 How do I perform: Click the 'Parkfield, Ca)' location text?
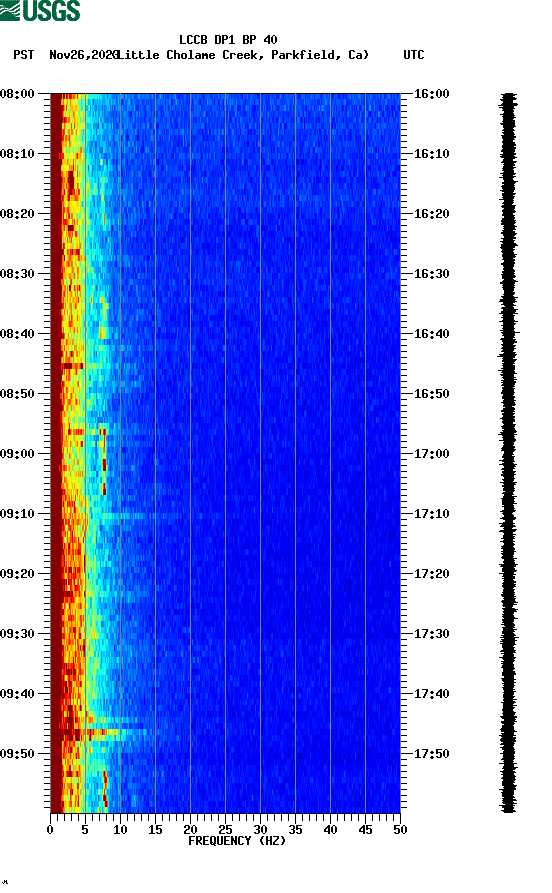coord(320,55)
